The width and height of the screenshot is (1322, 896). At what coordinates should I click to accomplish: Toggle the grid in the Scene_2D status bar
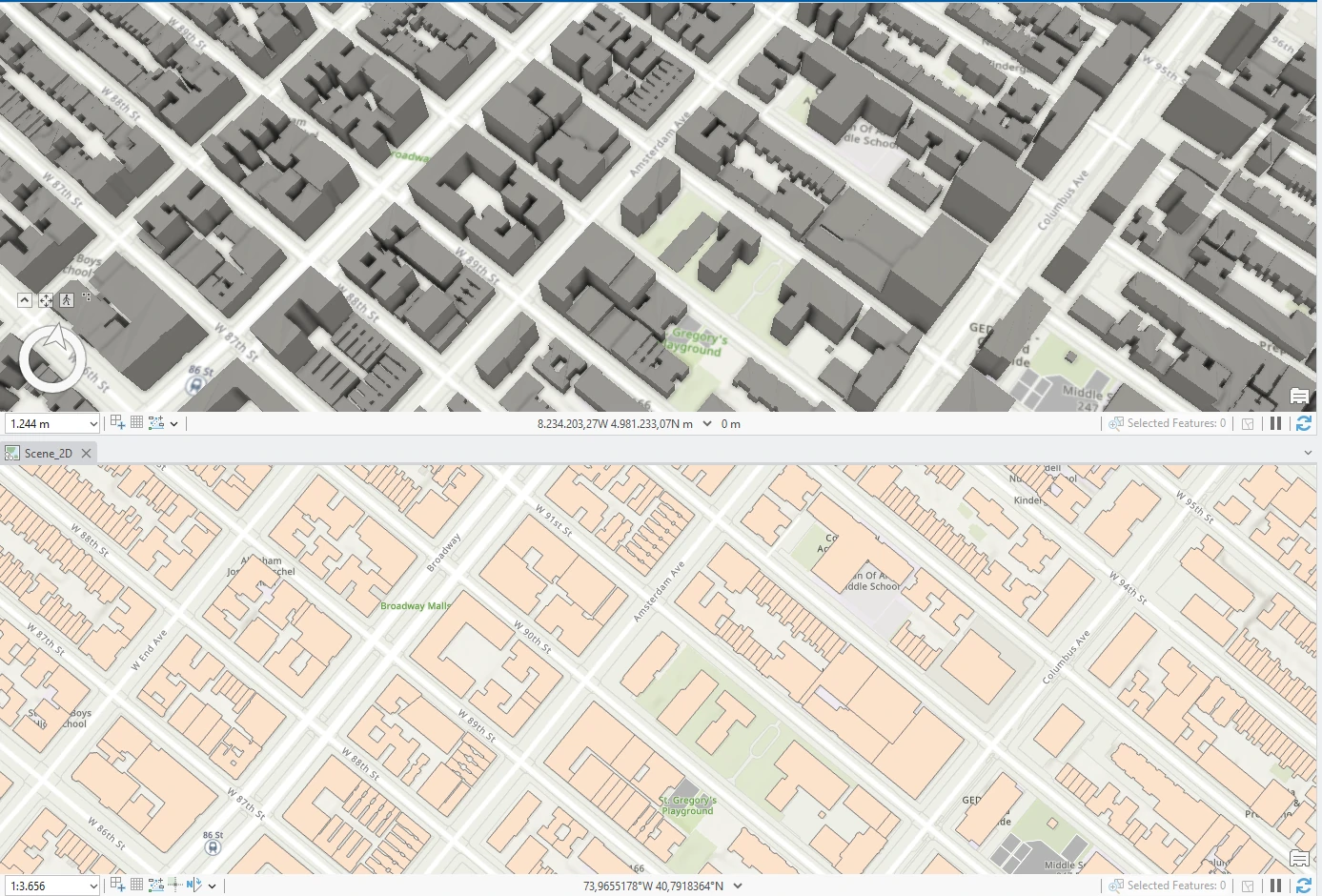pos(137,885)
